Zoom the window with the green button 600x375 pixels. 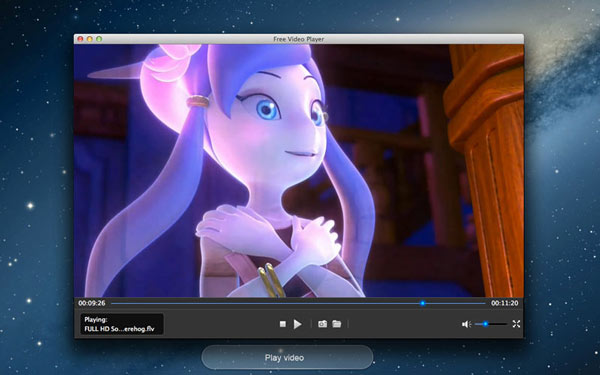[x=99, y=39]
